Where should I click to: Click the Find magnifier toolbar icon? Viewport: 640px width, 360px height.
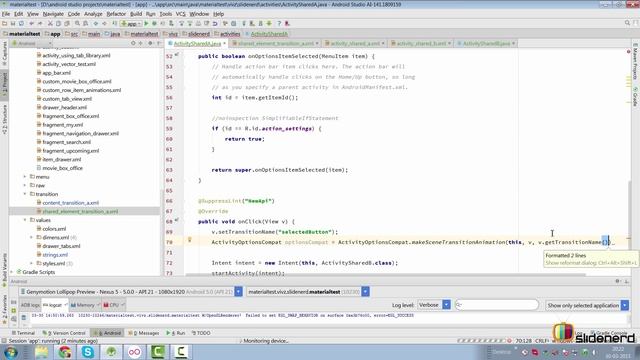[77, 24]
